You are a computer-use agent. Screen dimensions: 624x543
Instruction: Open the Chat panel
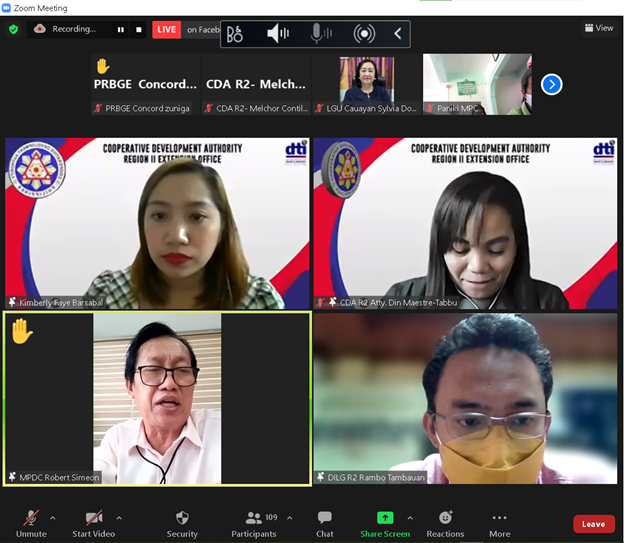(325, 524)
